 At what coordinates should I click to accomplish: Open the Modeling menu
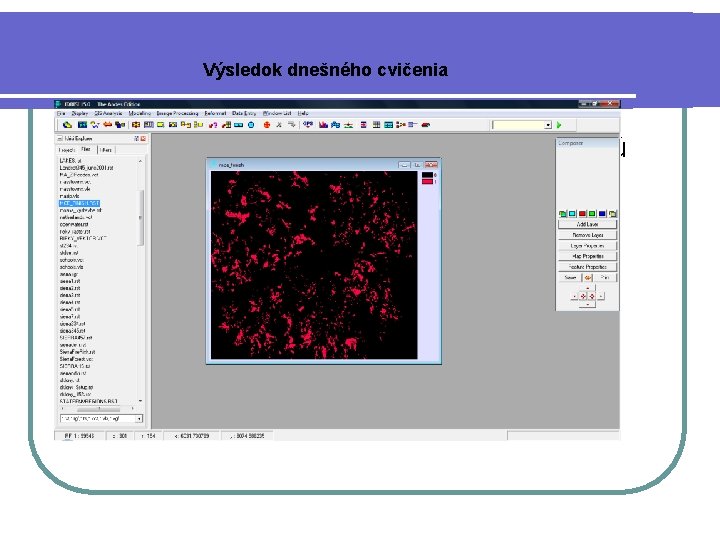[140, 113]
